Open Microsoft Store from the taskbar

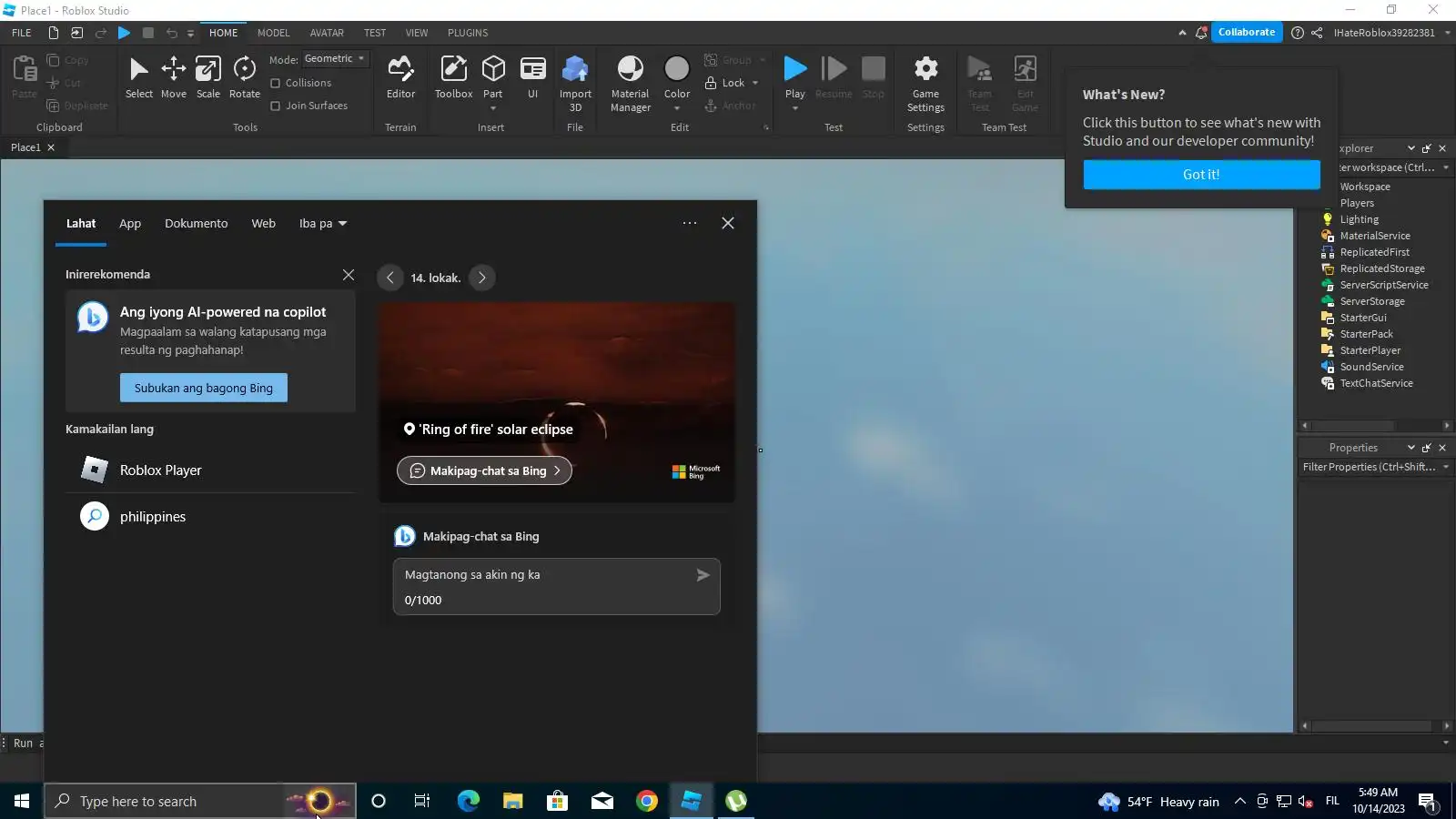[x=558, y=801]
